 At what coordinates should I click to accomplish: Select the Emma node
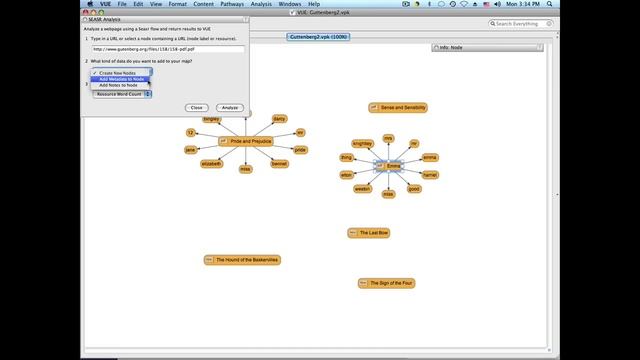pyautogui.click(x=389, y=166)
